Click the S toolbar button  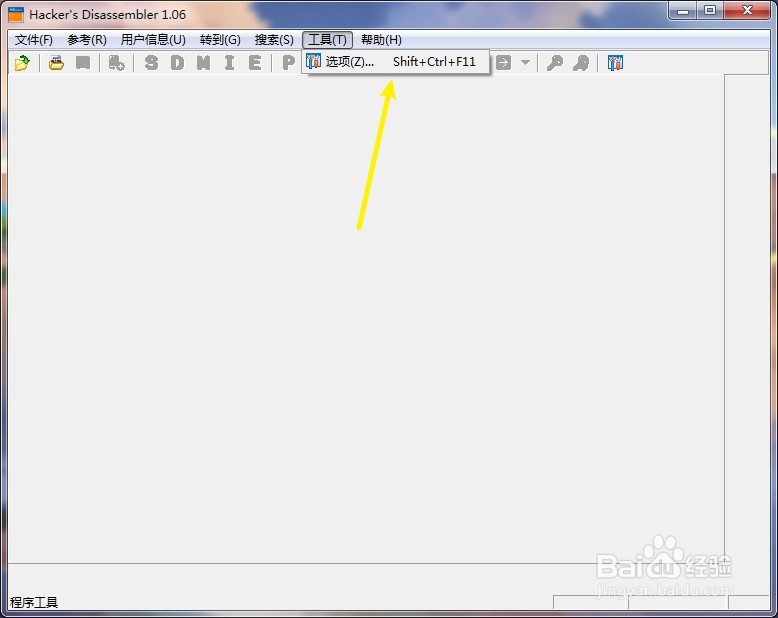tap(151, 63)
